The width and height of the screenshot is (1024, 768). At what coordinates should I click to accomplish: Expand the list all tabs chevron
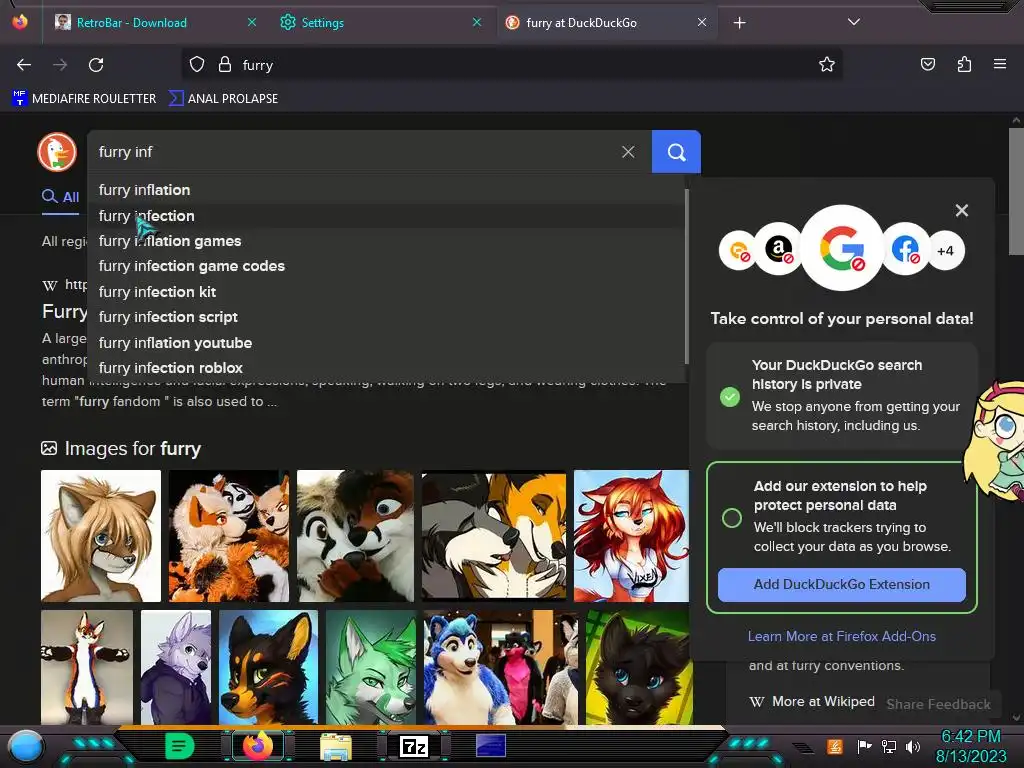click(x=854, y=22)
